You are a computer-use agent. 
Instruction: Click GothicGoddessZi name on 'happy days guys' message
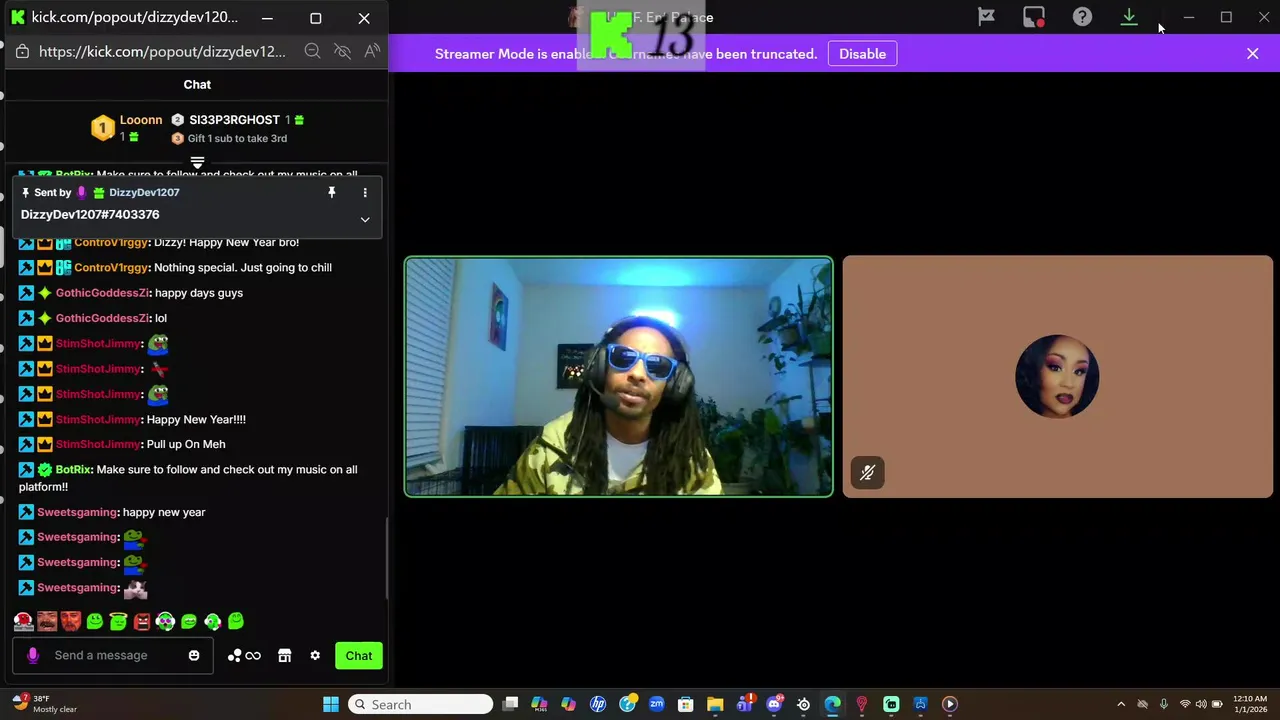pos(102,292)
